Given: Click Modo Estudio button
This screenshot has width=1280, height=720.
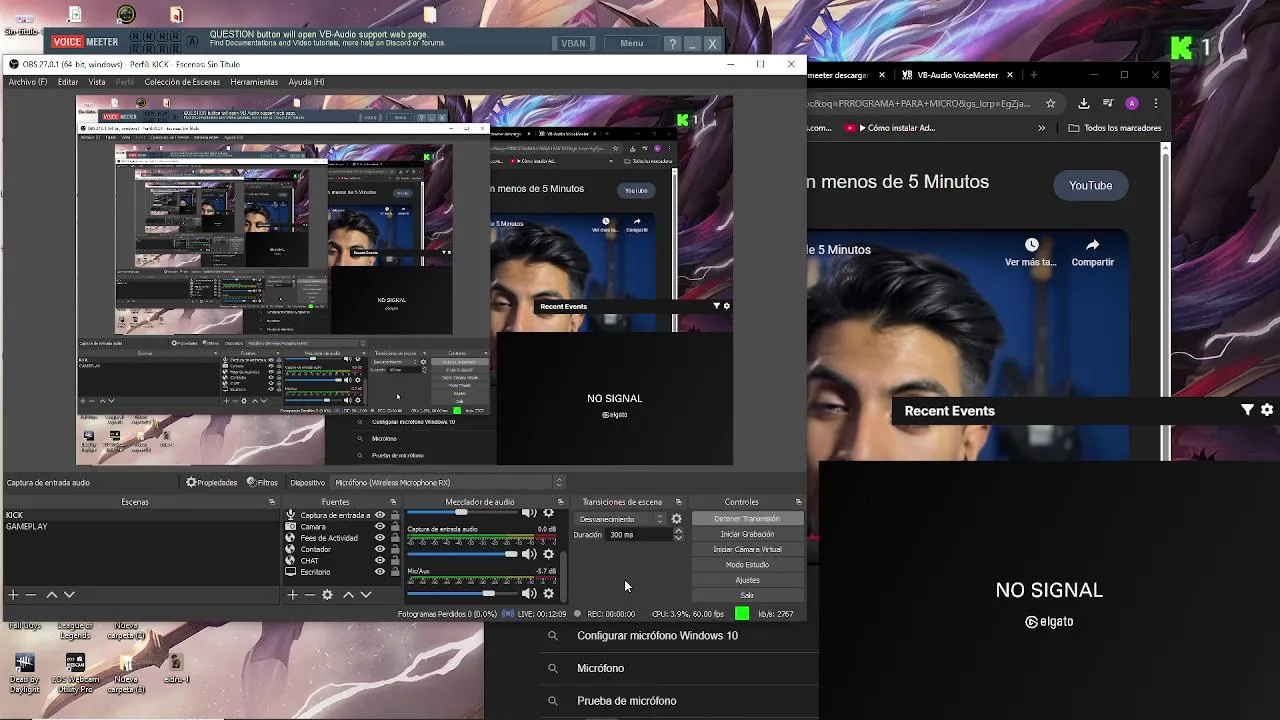Looking at the screenshot, I should pyautogui.click(x=747, y=565).
